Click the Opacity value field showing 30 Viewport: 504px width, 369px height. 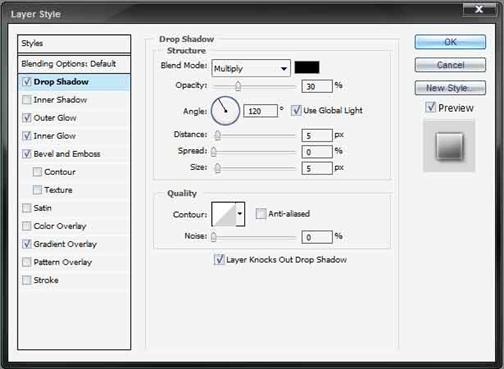pyautogui.click(x=317, y=86)
